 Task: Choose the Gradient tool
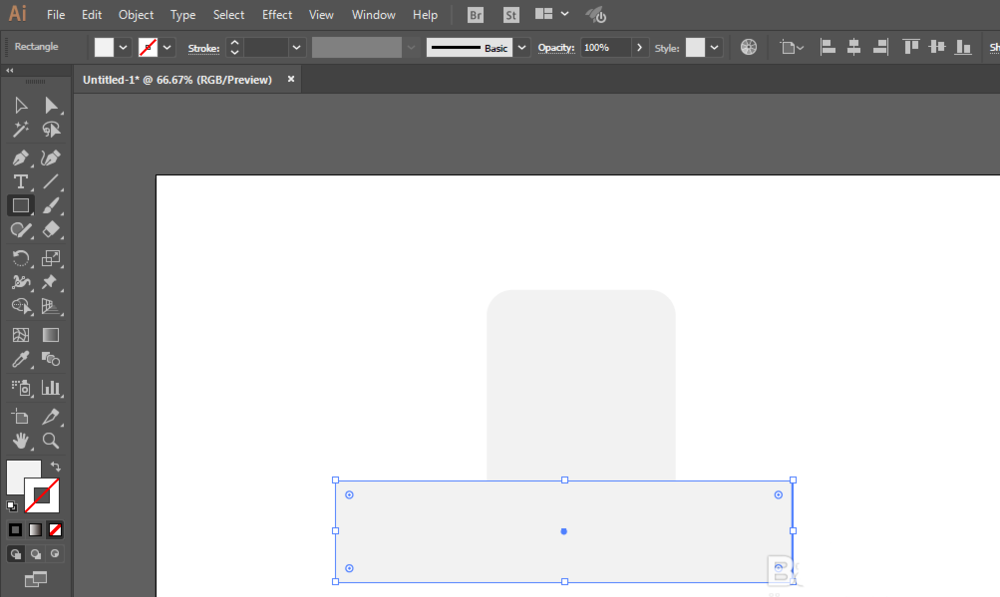click(50, 335)
